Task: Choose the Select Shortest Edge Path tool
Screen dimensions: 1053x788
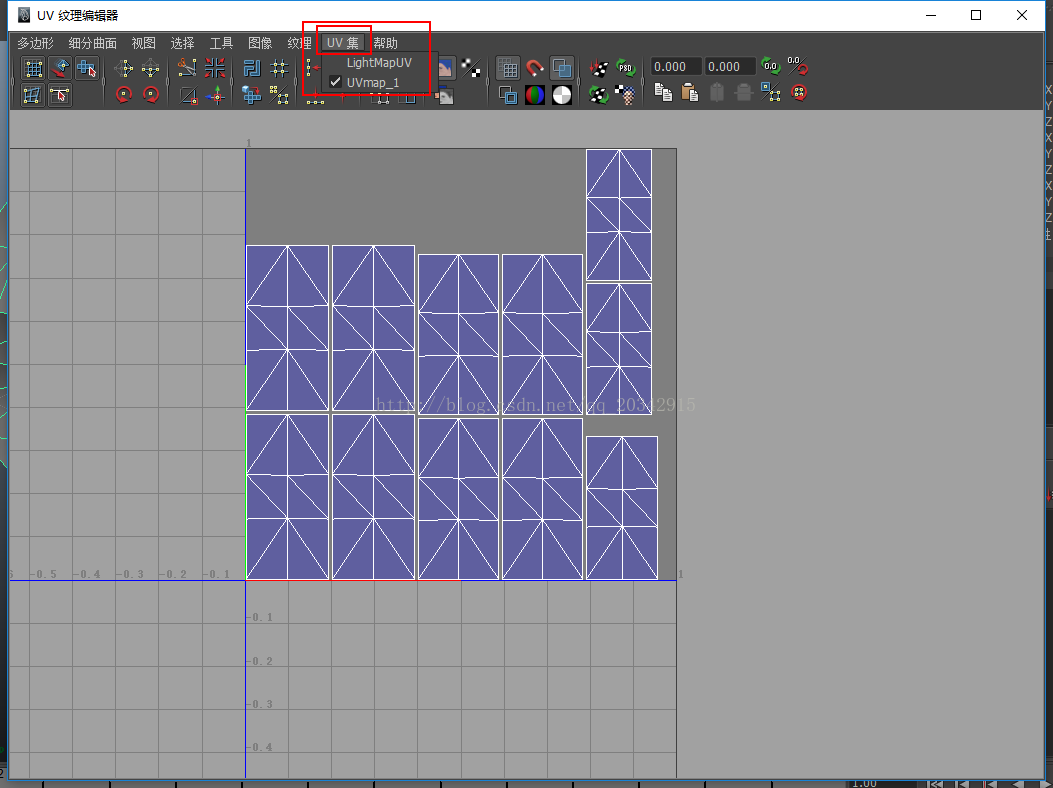Action: [x=87, y=68]
